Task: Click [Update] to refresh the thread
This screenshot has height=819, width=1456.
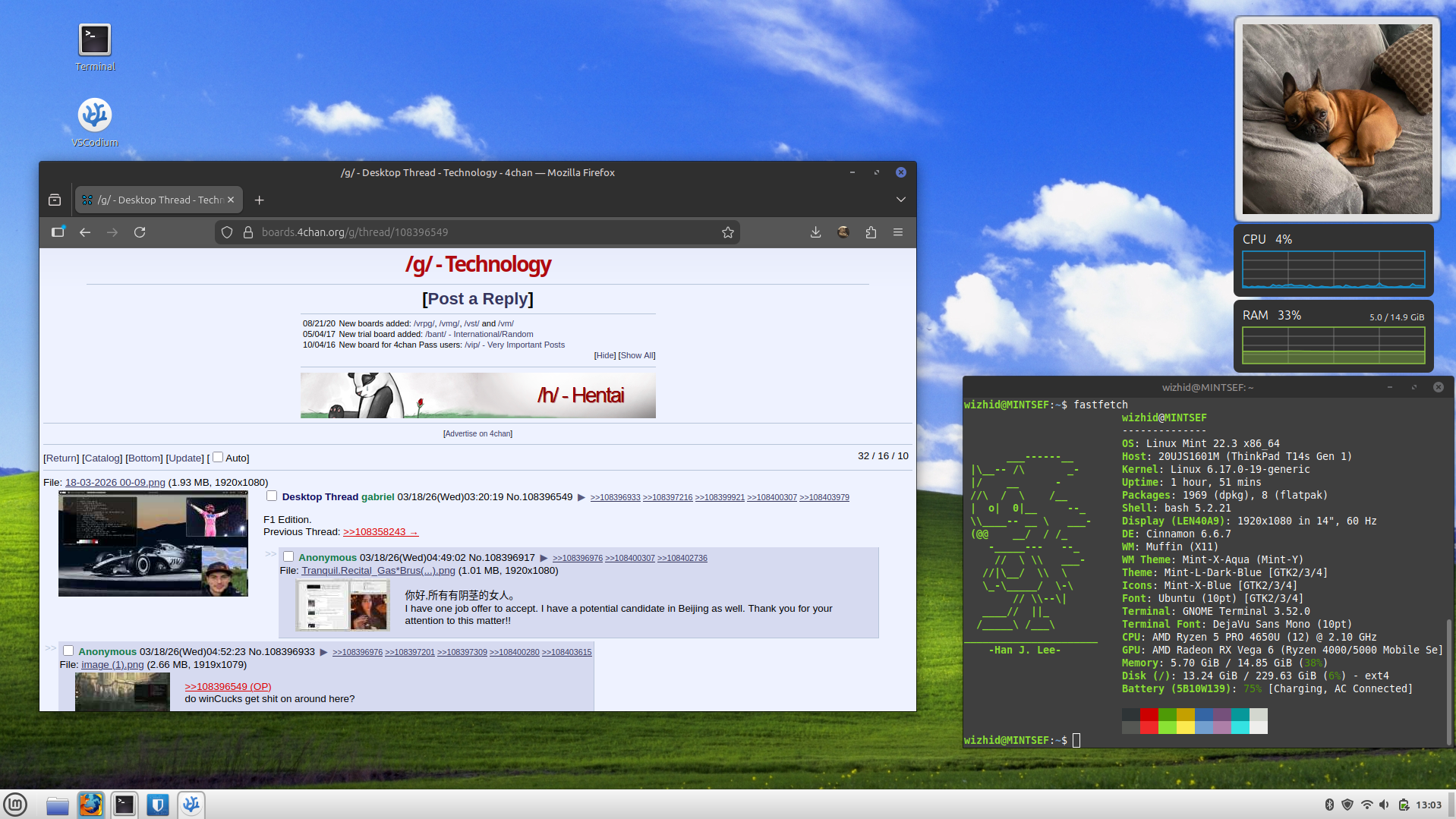Action: (185, 458)
